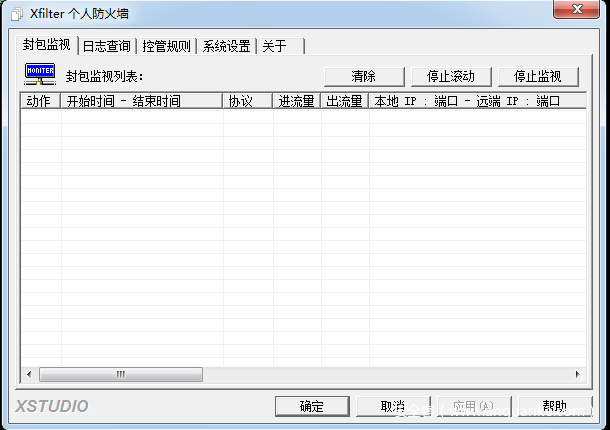Click the blue MONITER computer icon

tap(40, 74)
